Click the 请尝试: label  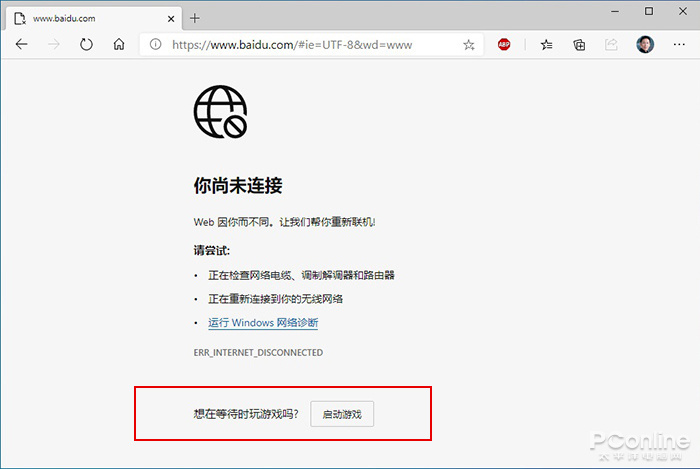point(212,251)
